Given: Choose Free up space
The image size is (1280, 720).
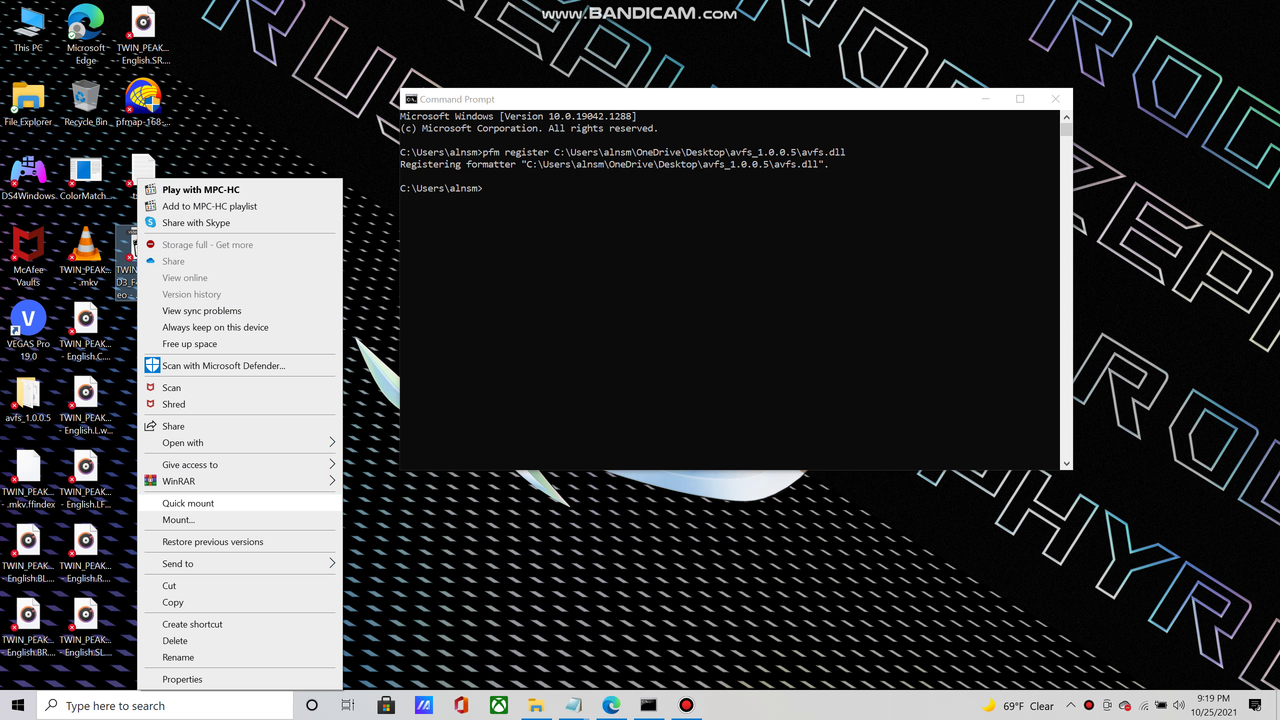Looking at the screenshot, I should point(240,344).
